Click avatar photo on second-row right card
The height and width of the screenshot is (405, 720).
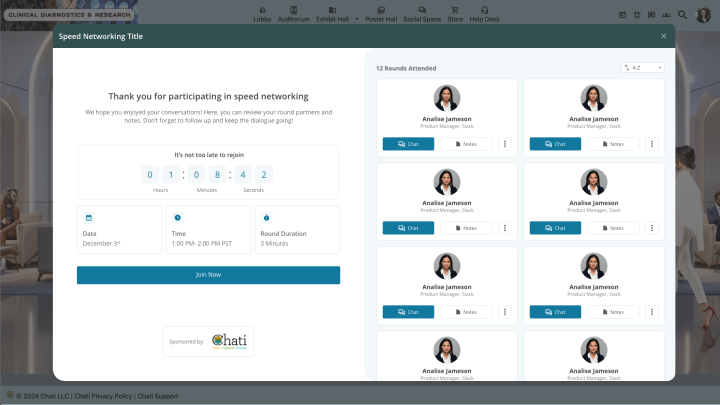click(594, 182)
